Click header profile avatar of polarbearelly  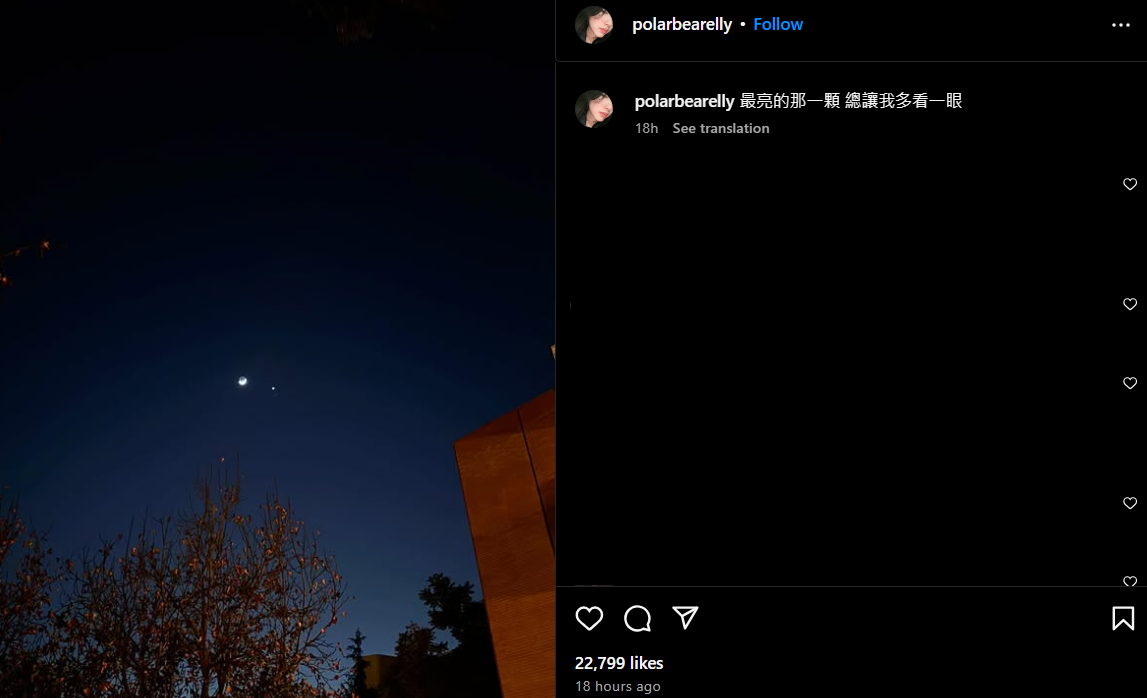pyautogui.click(x=594, y=25)
